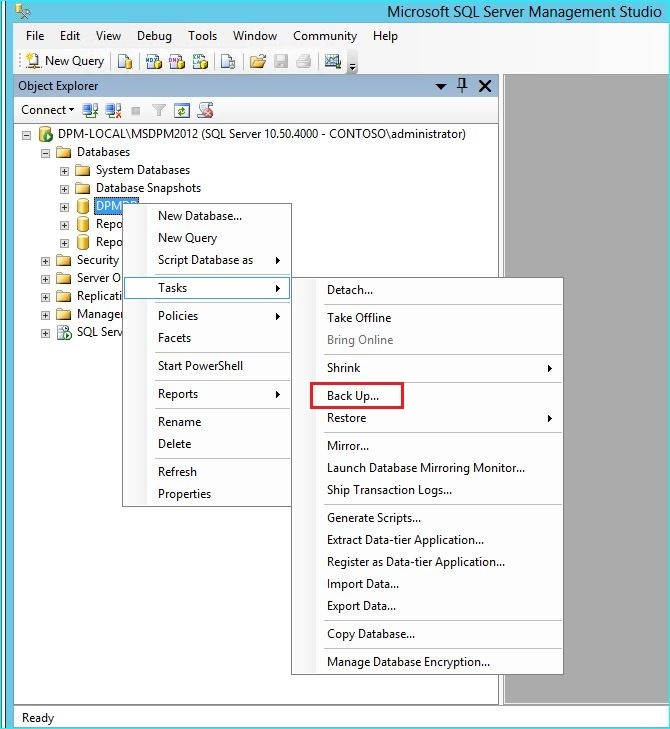Open the Window menu
The image size is (670, 729).
pyautogui.click(x=255, y=36)
